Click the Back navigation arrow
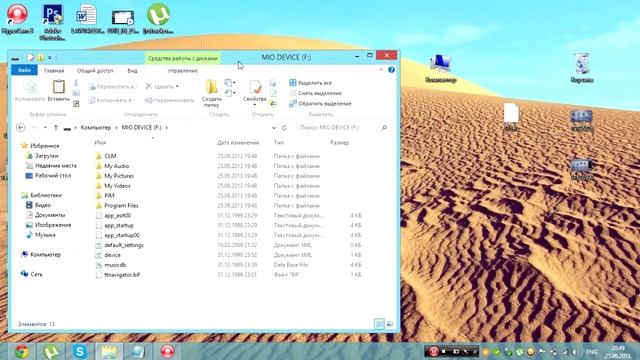Screen dimensions: 640x360 point(20,127)
